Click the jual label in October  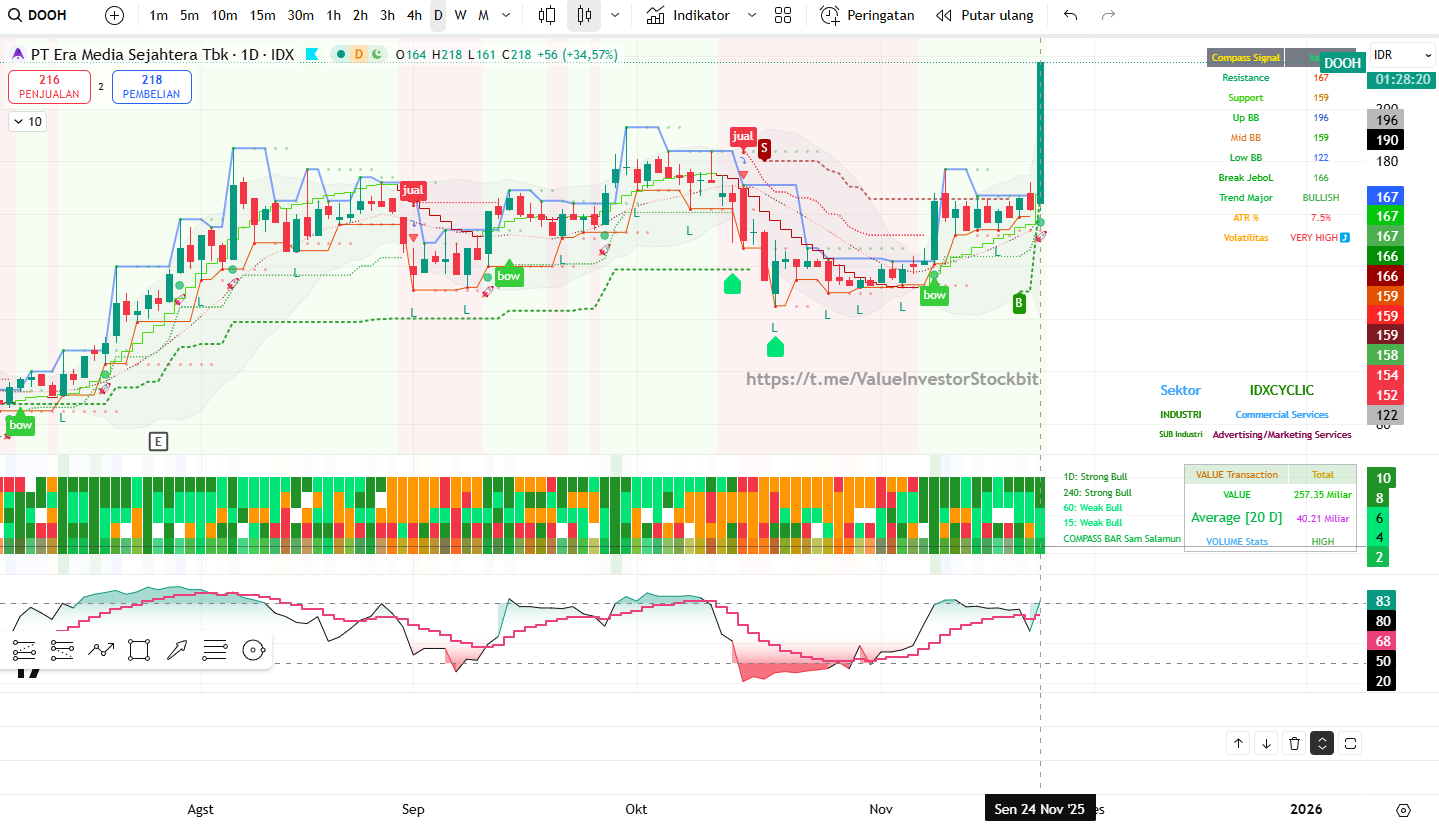[x=743, y=136]
